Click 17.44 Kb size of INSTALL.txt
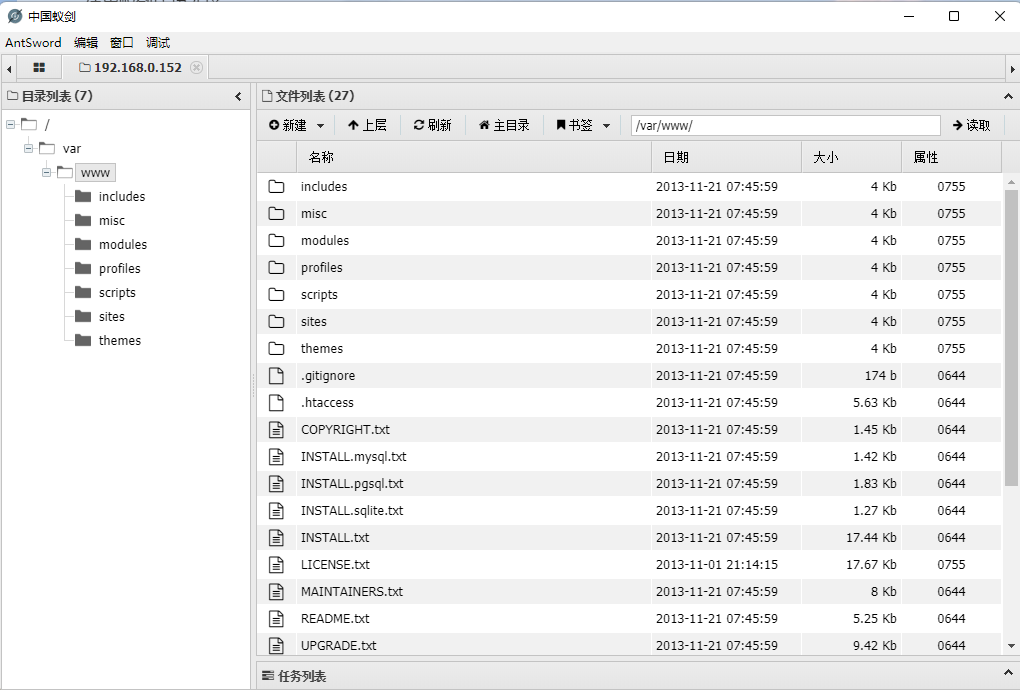1020x690 pixels. [871, 537]
